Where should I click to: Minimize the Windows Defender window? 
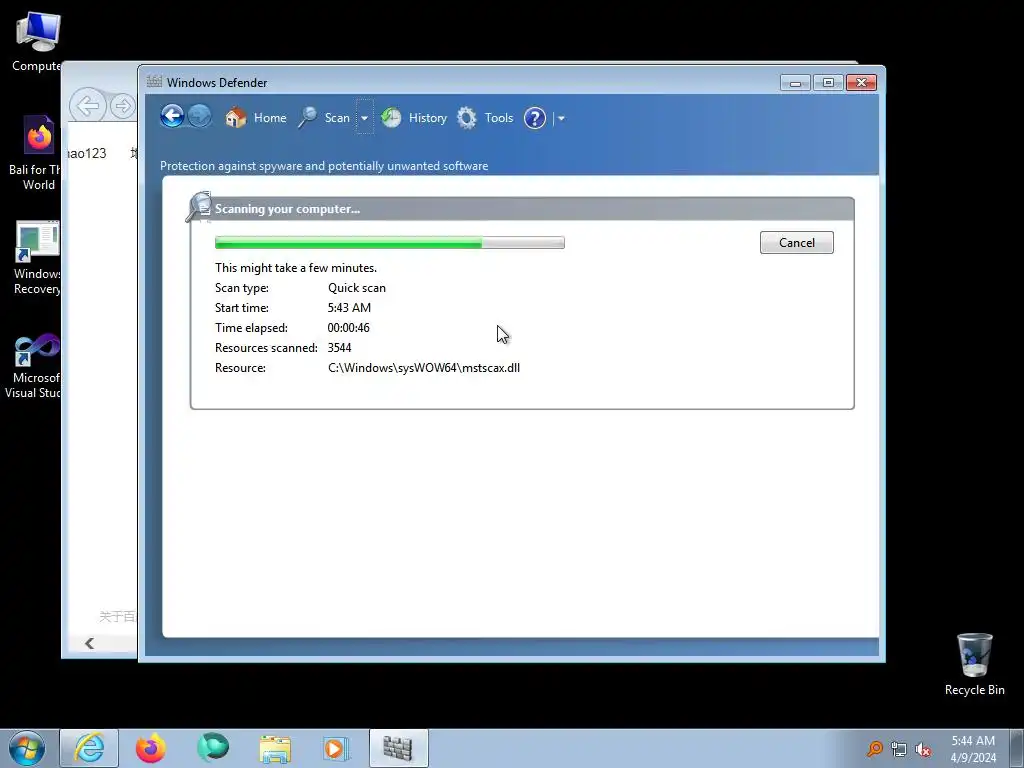coord(795,82)
